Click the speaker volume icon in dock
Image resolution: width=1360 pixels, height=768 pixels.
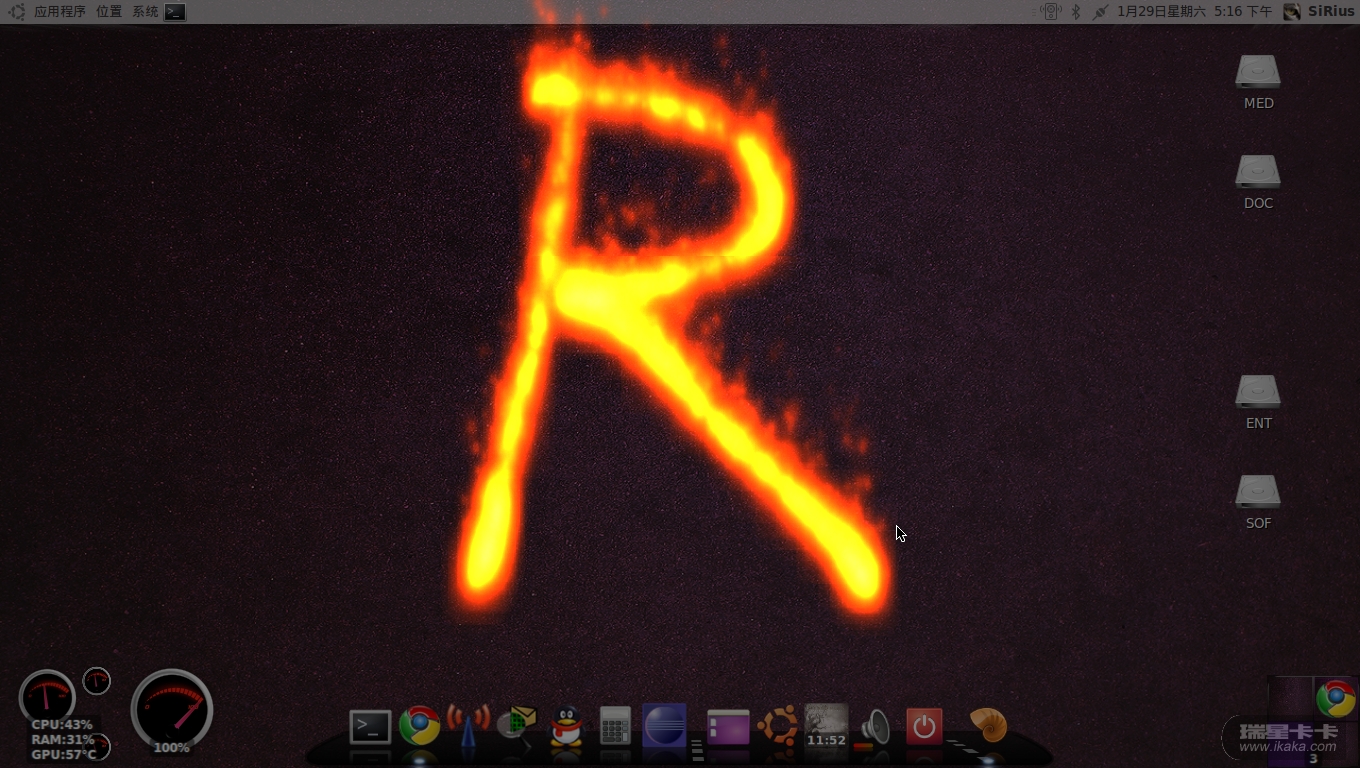coord(875,727)
